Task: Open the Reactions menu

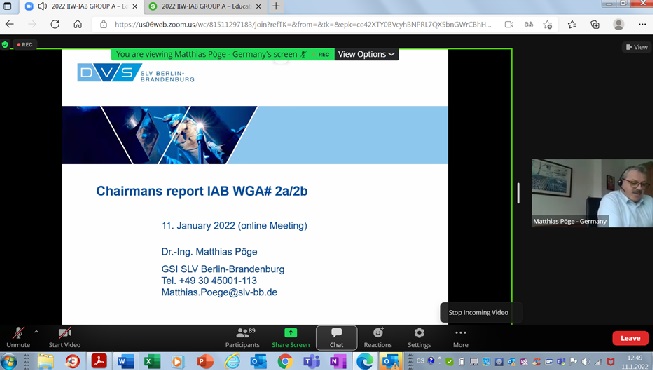Action: 377,338
